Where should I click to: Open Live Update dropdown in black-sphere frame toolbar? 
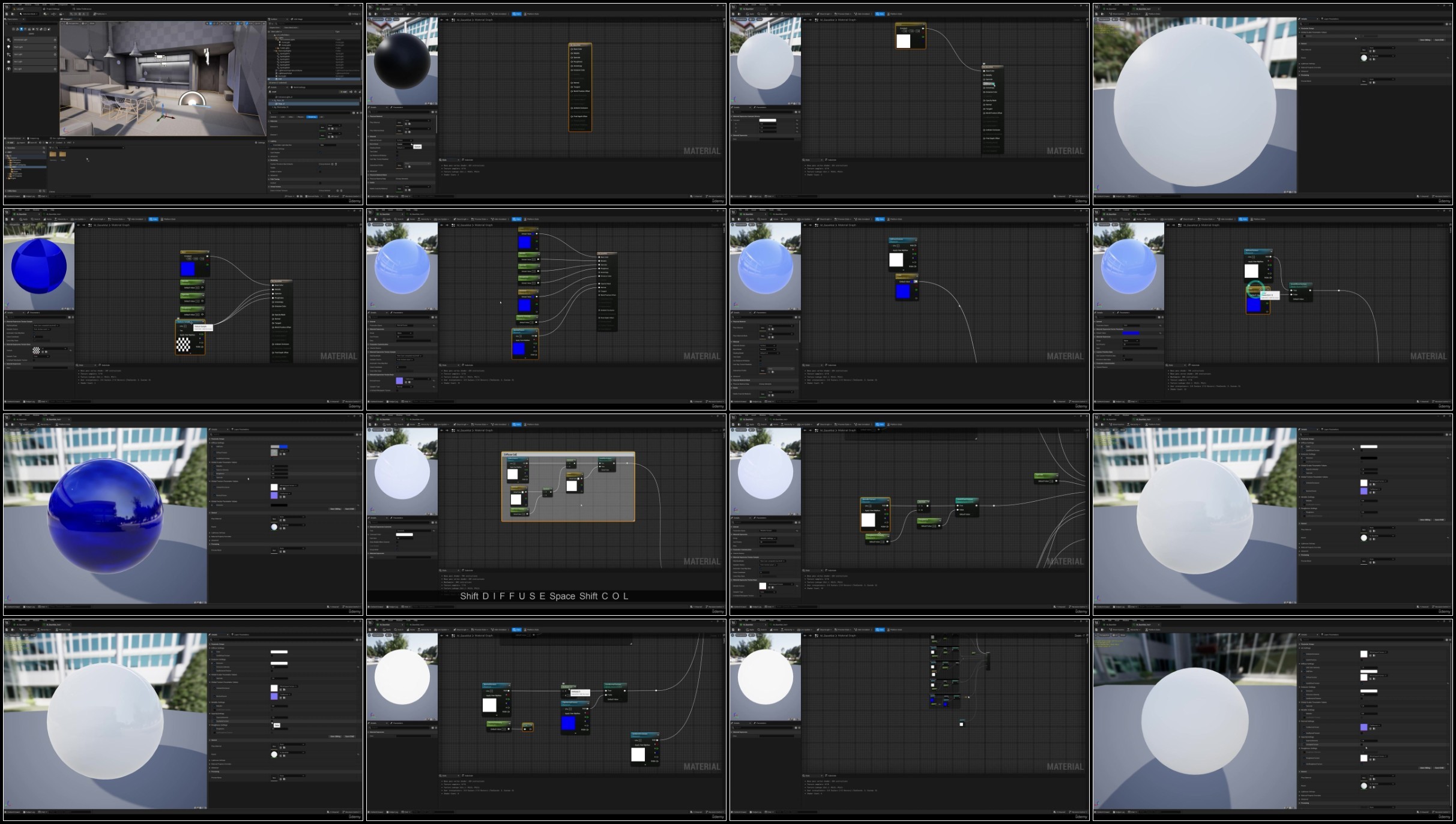pyautogui.click(x=441, y=14)
